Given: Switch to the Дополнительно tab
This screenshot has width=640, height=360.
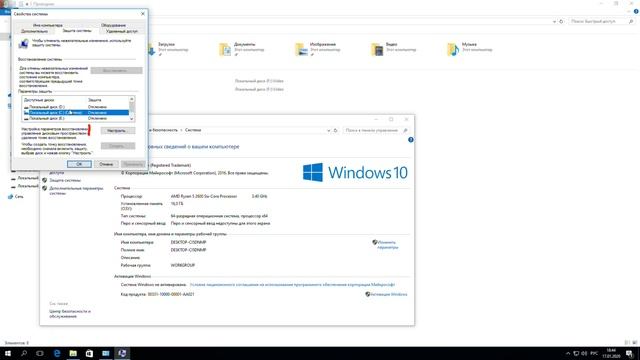Looking at the screenshot, I should (x=35, y=31).
